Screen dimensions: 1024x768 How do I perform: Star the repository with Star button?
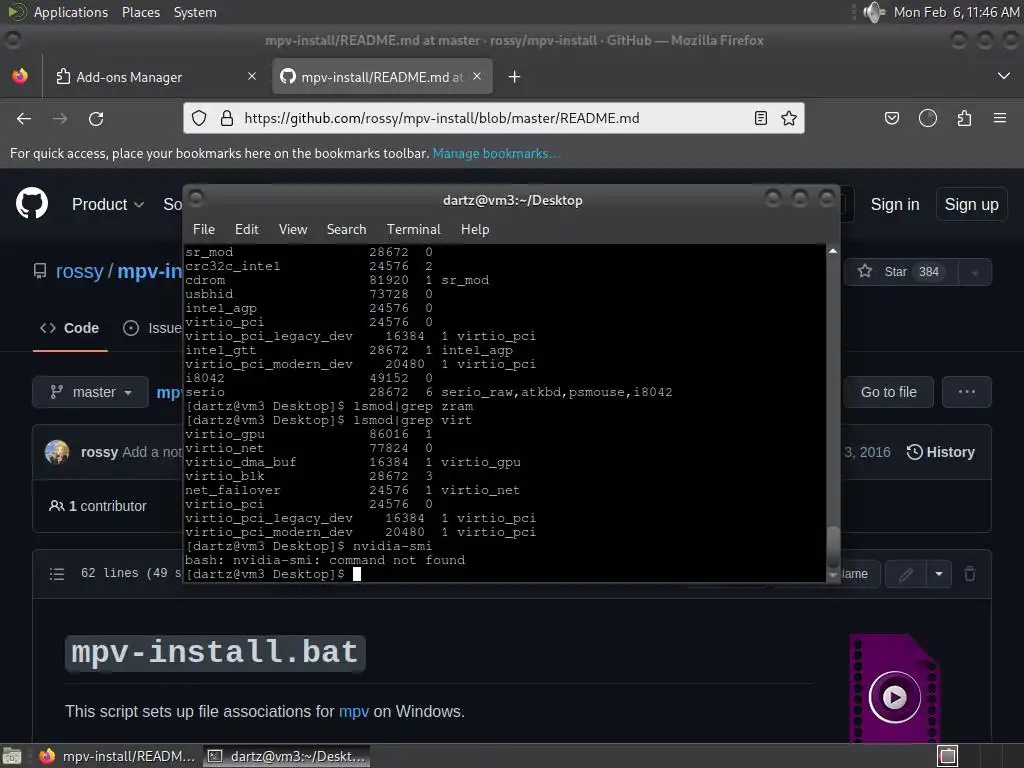pyautogui.click(x=901, y=272)
